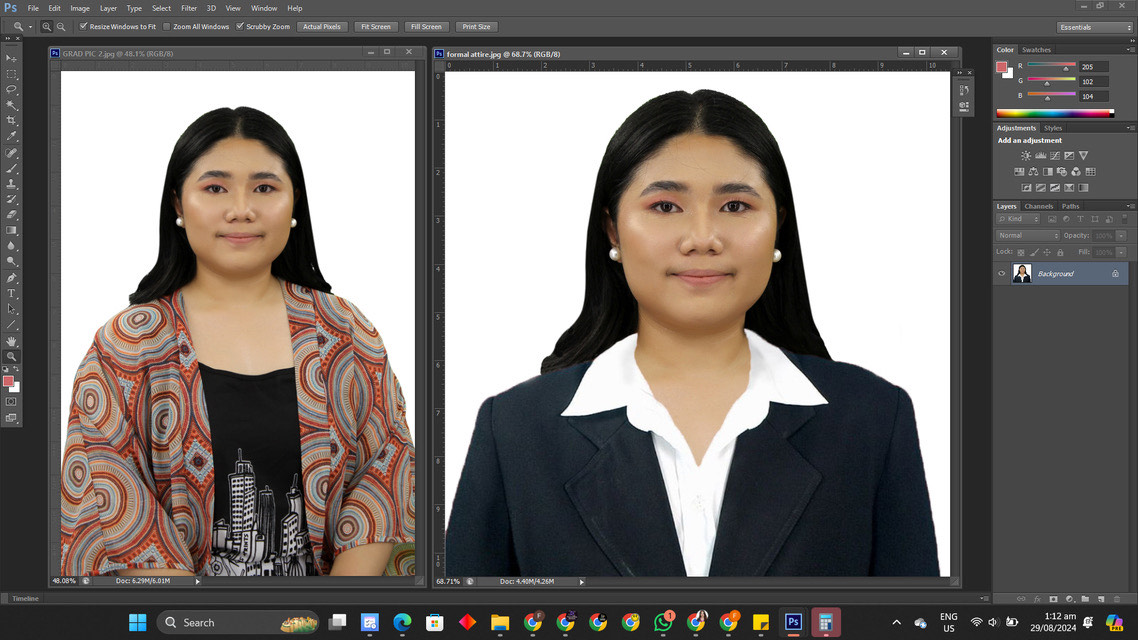Select the Crop tool
Image resolution: width=1138 pixels, height=640 pixels.
coord(12,120)
